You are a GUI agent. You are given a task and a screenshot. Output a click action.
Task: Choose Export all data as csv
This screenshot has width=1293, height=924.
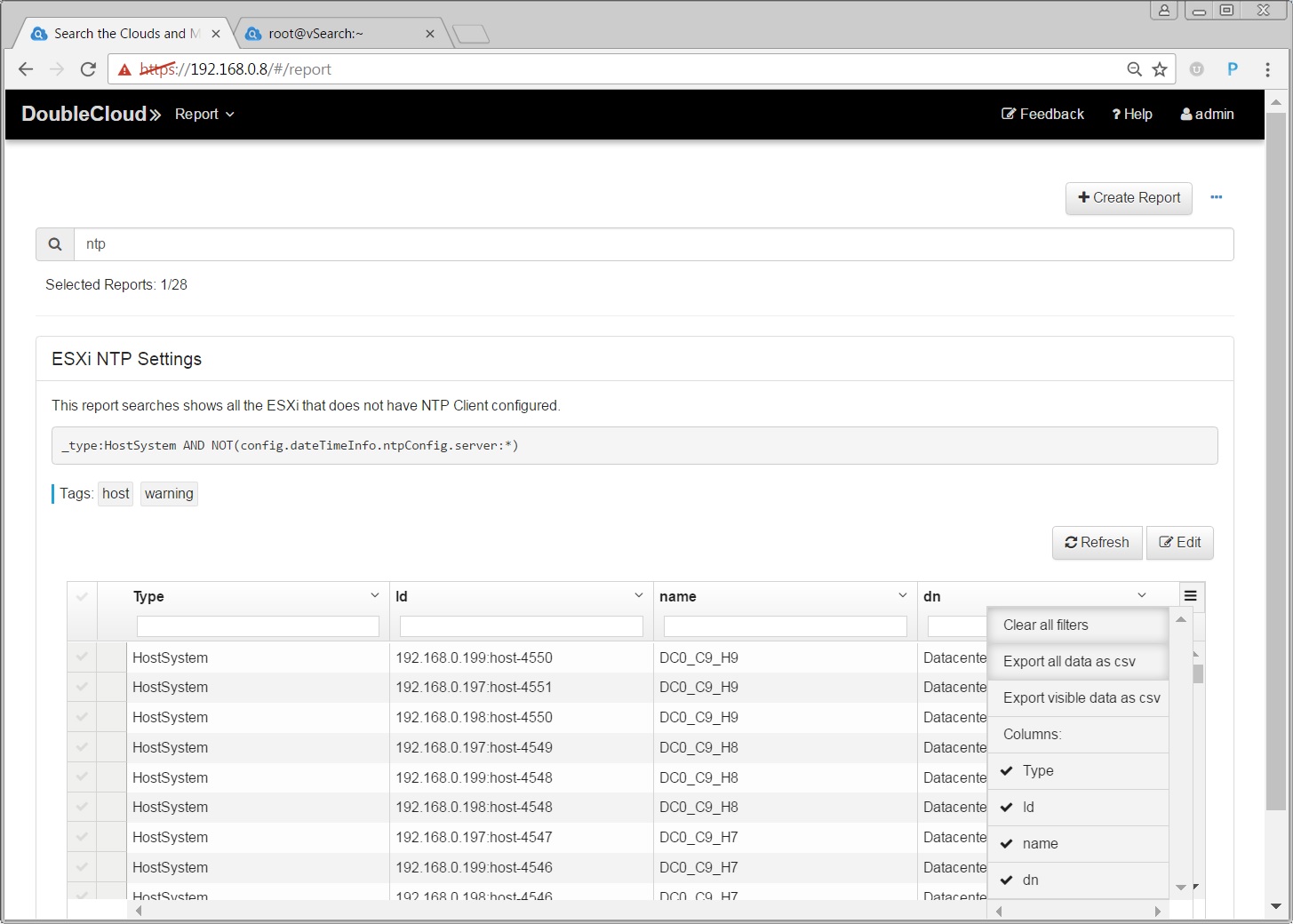pyautogui.click(x=1069, y=661)
